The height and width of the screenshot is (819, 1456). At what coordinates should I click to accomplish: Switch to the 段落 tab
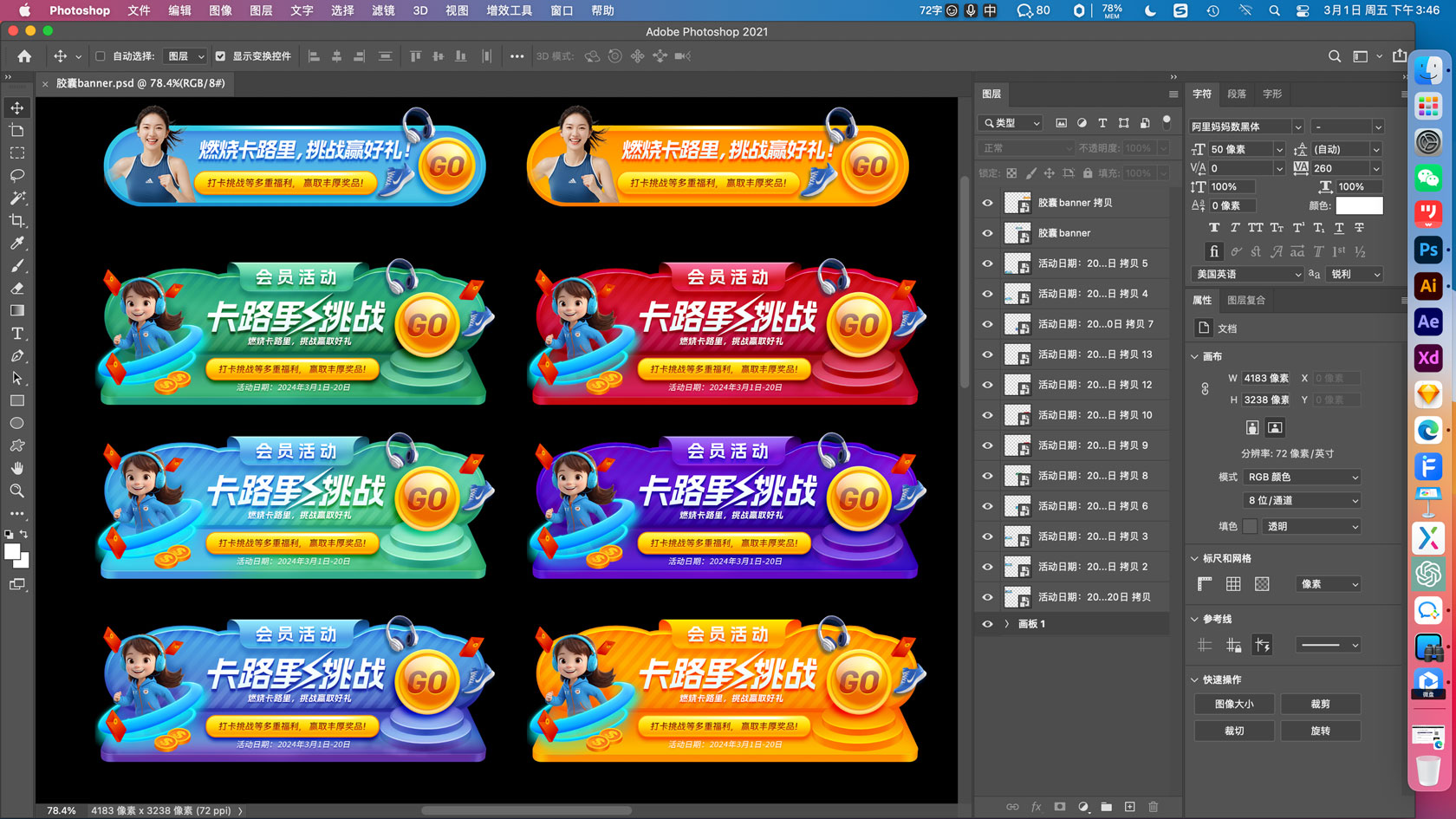[1237, 94]
